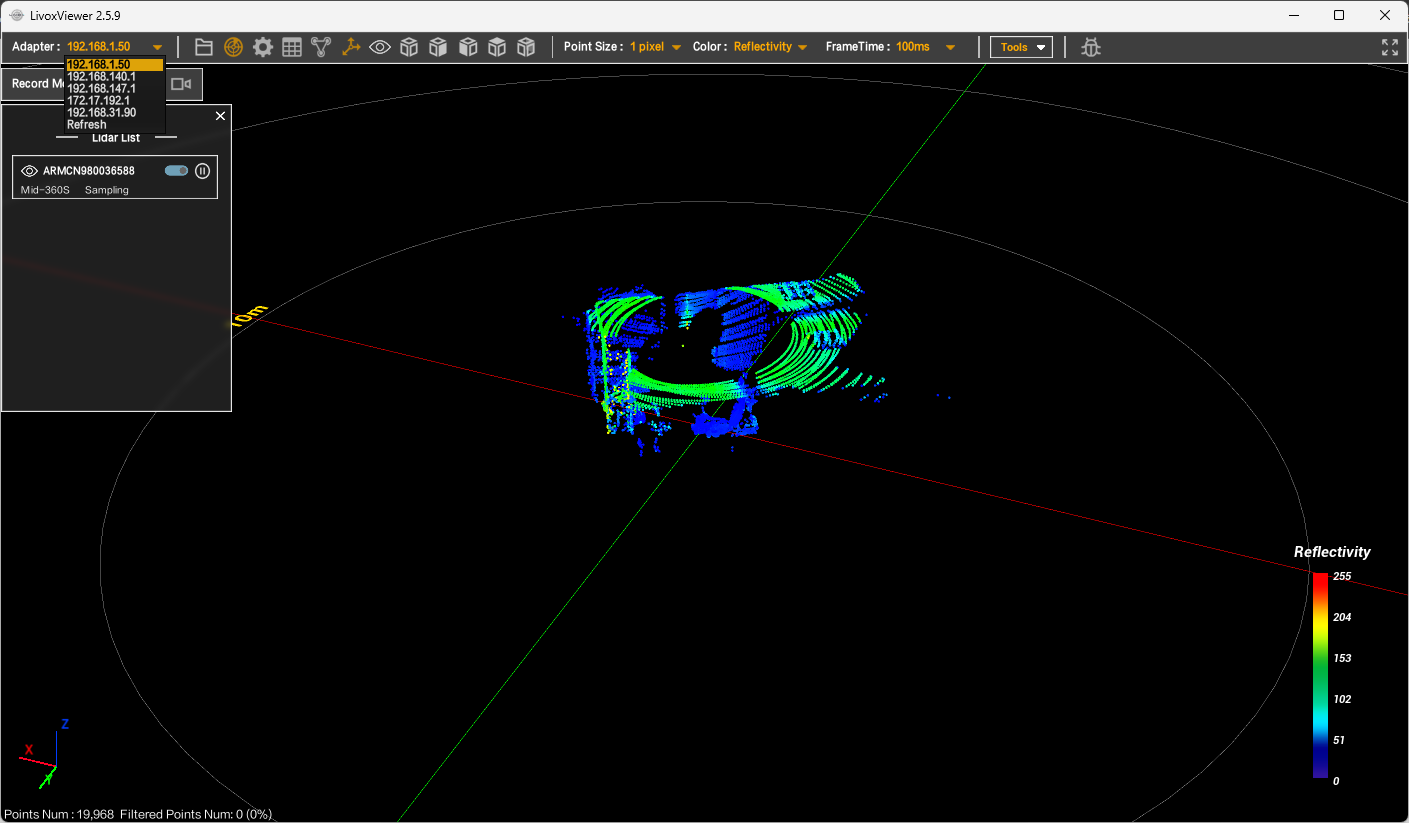1409x823 pixels.
Task: Click the Points Num: 19,968 status text
Action: click(59, 815)
